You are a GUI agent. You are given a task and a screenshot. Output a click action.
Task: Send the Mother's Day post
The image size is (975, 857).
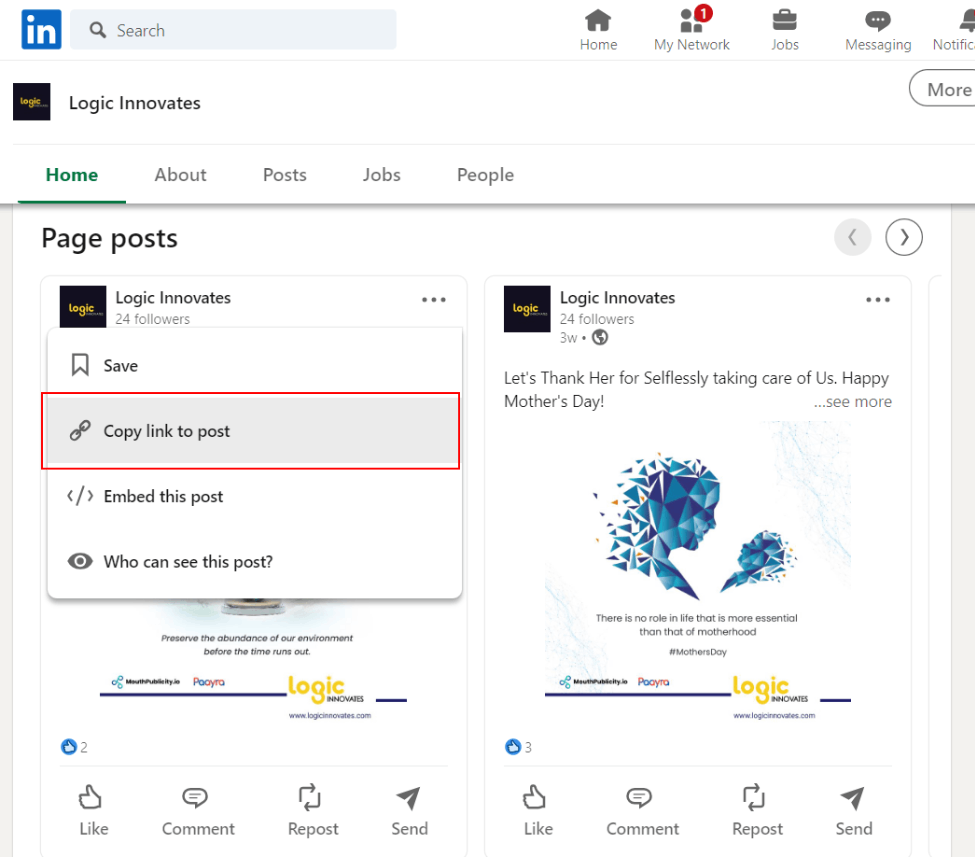coord(853,811)
